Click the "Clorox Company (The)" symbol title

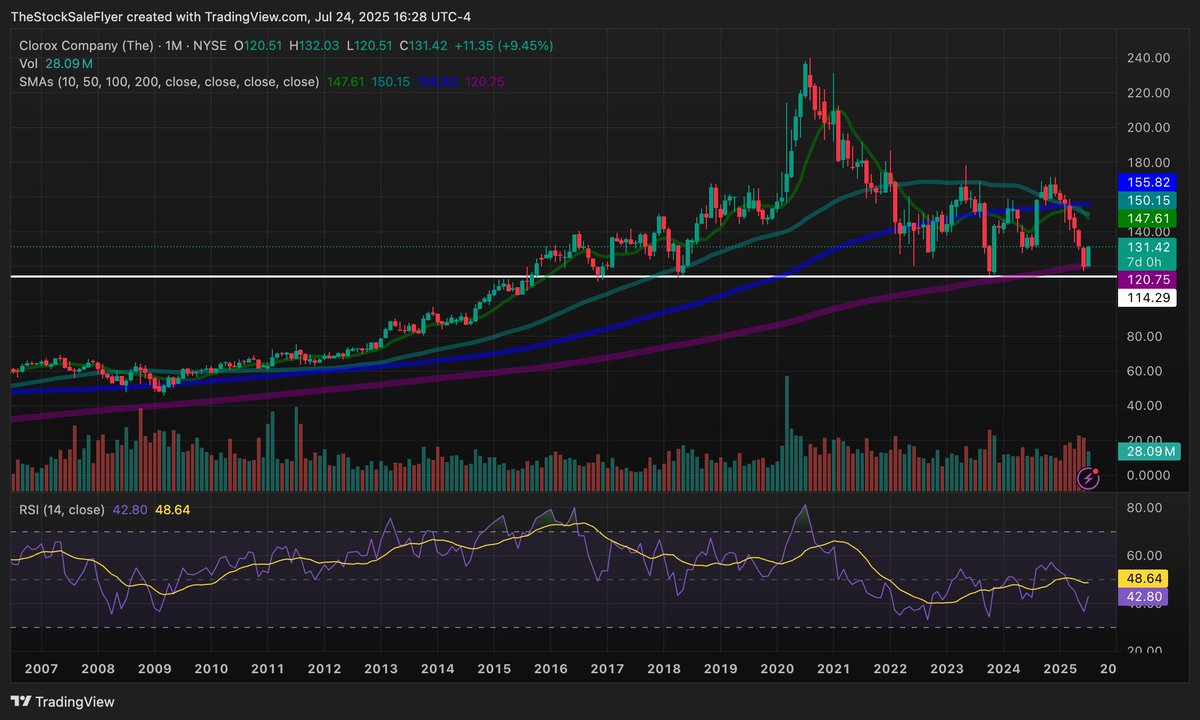pyautogui.click(x=87, y=46)
